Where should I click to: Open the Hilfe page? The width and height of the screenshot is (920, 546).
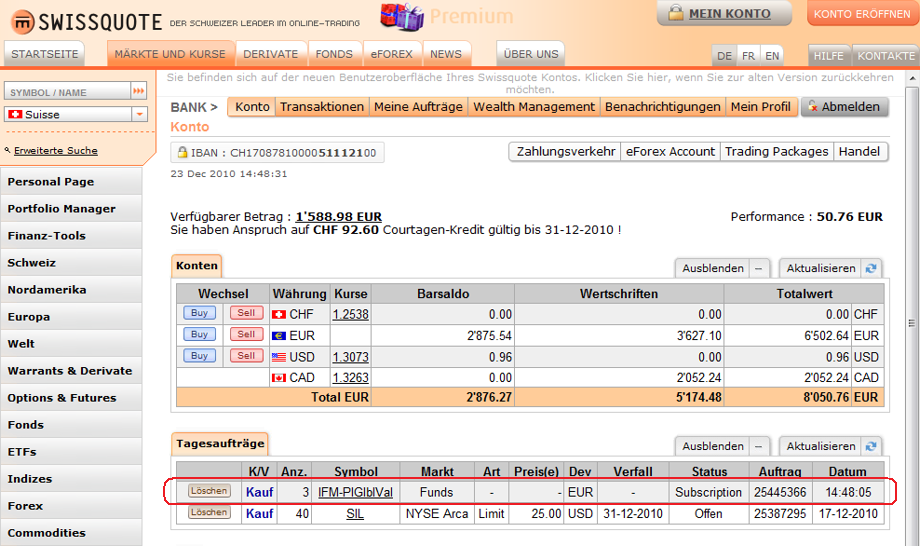[x=828, y=56]
